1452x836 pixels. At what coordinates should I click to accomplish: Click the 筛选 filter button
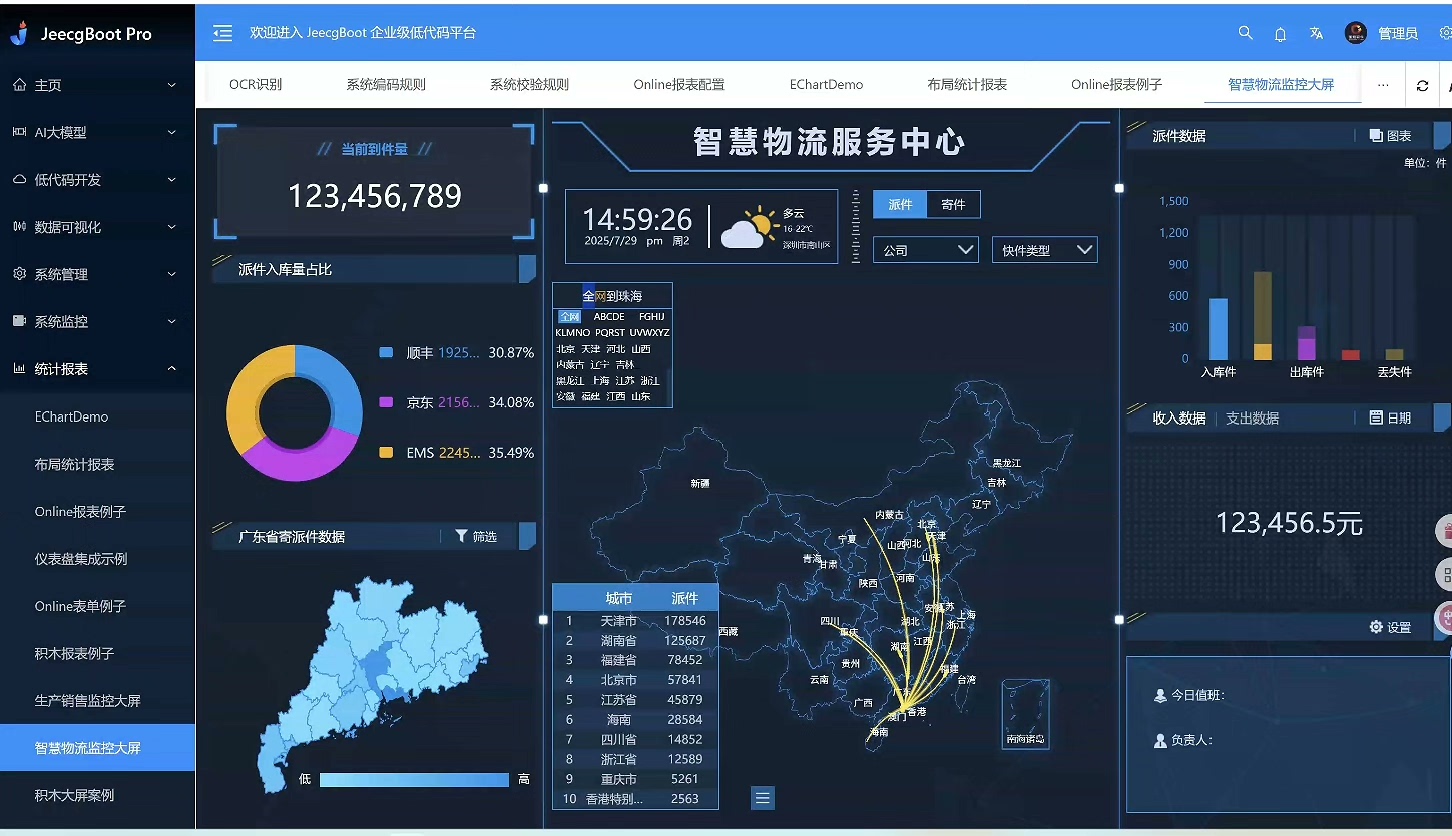476,537
